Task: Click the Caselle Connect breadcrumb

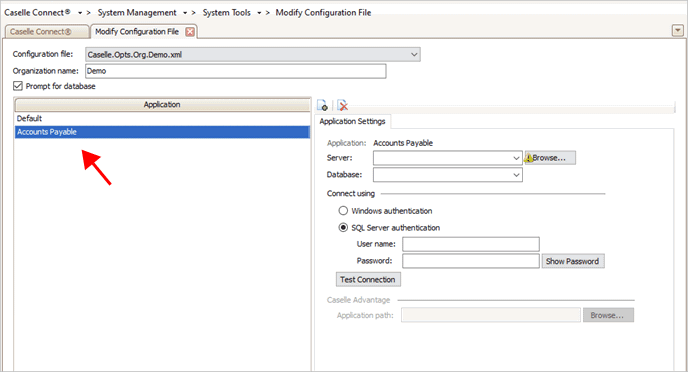Action: (x=37, y=13)
